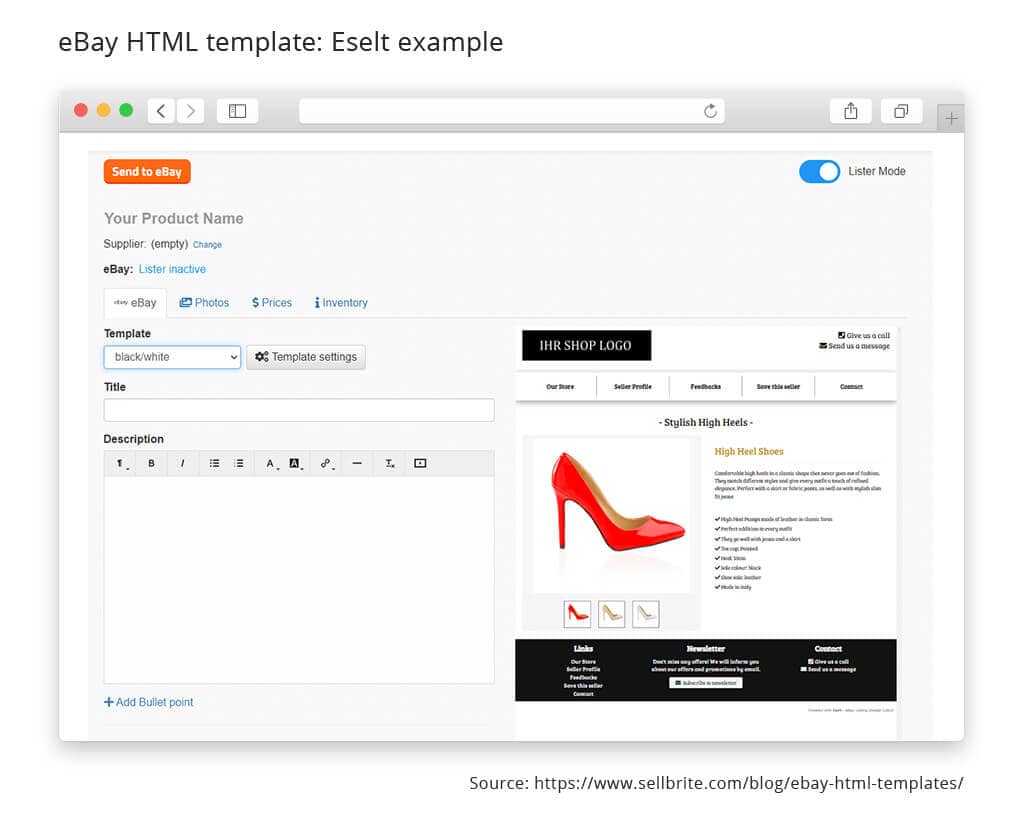Switch to the eBay tab

135,303
